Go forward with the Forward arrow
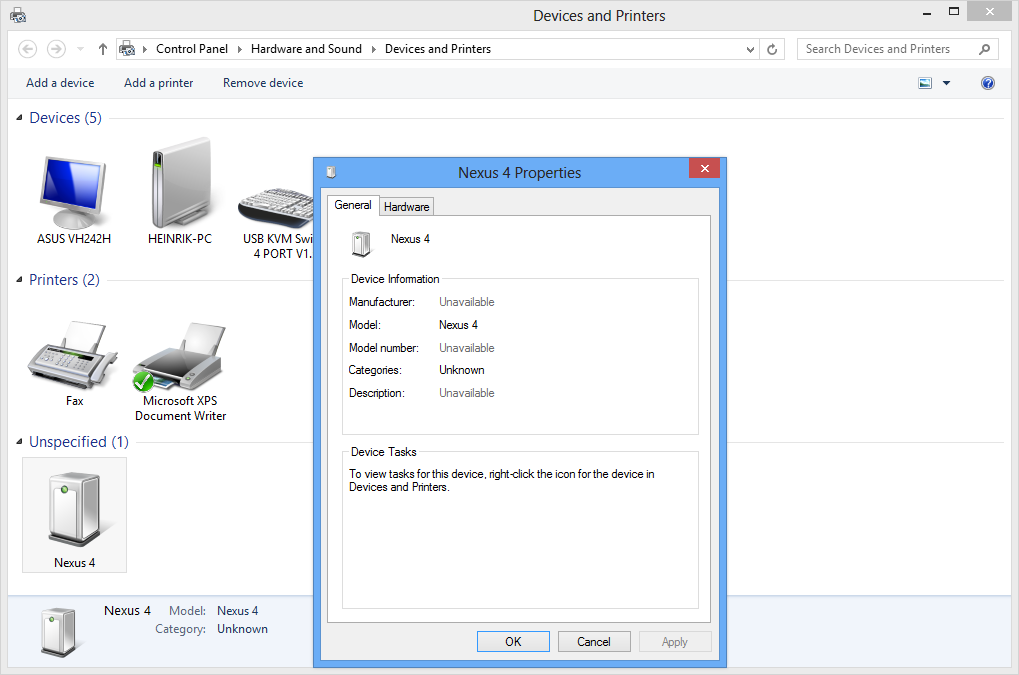The width and height of the screenshot is (1019, 675). [57, 49]
